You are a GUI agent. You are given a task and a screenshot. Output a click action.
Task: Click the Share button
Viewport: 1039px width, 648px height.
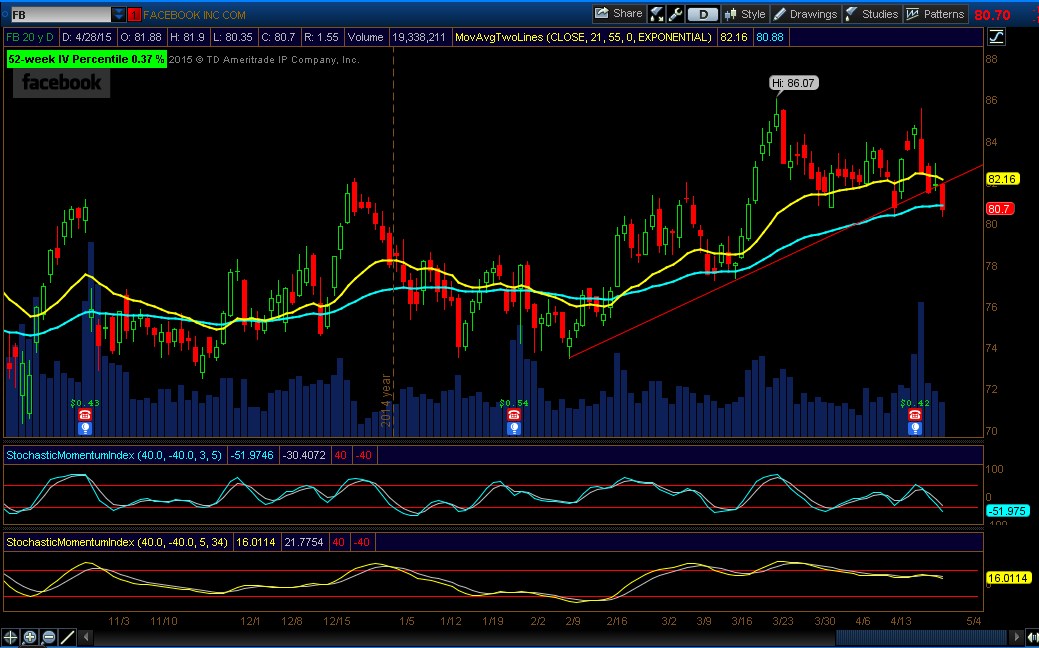(x=618, y=13)
